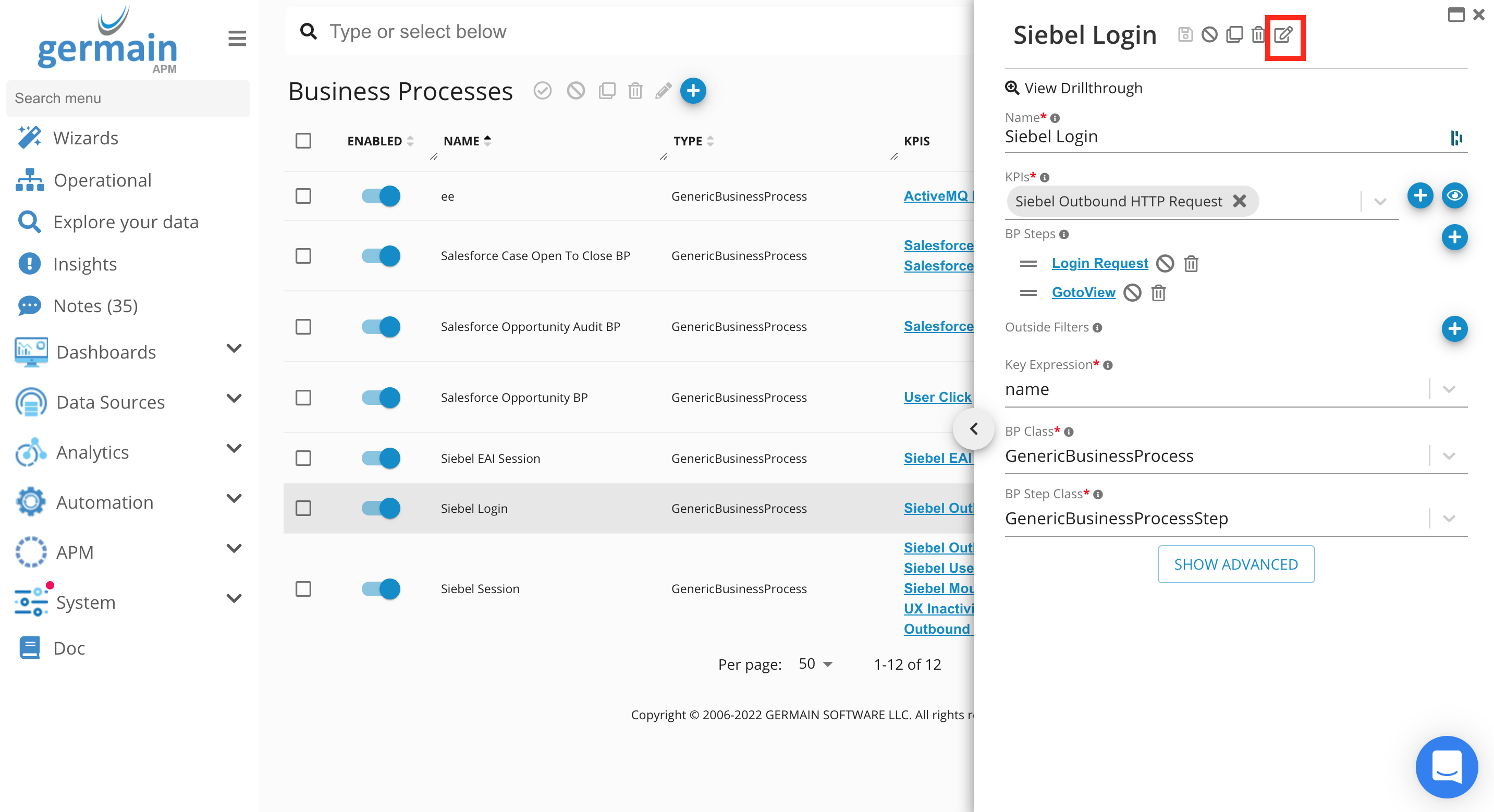Disable the GotoView BP step
Screen dimensions: 1494x812
point(1132,293)
